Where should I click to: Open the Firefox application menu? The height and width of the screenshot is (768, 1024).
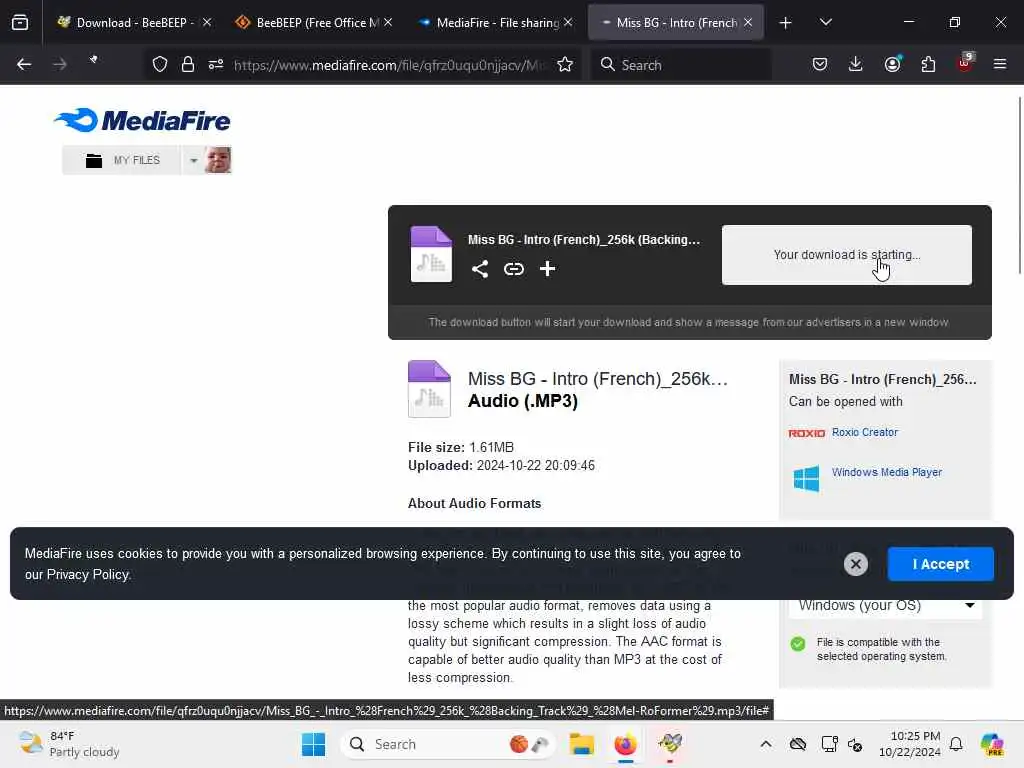pyautogui.click(x=1000, y=64)
